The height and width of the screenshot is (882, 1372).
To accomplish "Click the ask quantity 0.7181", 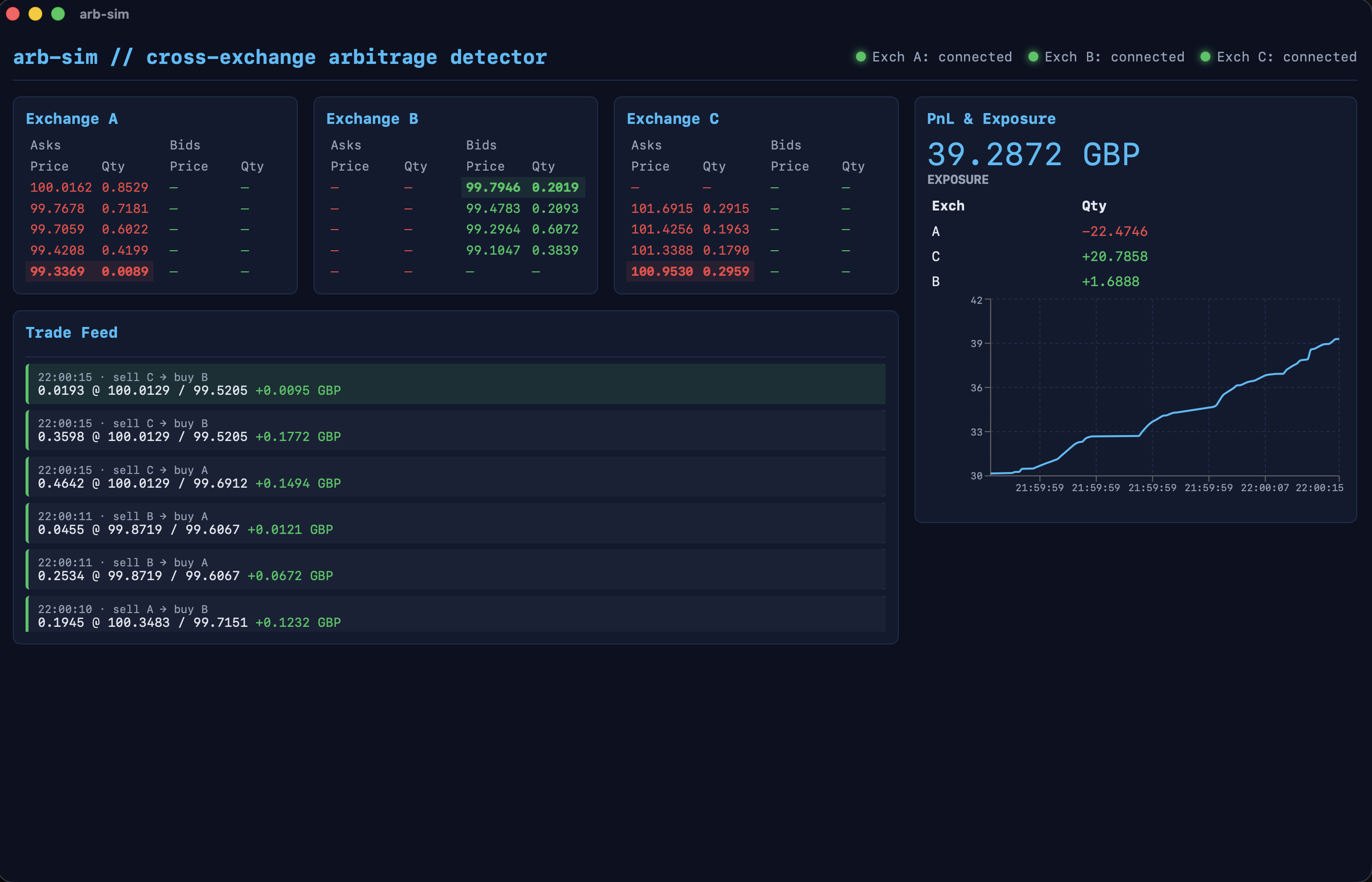I will [125, 208].
